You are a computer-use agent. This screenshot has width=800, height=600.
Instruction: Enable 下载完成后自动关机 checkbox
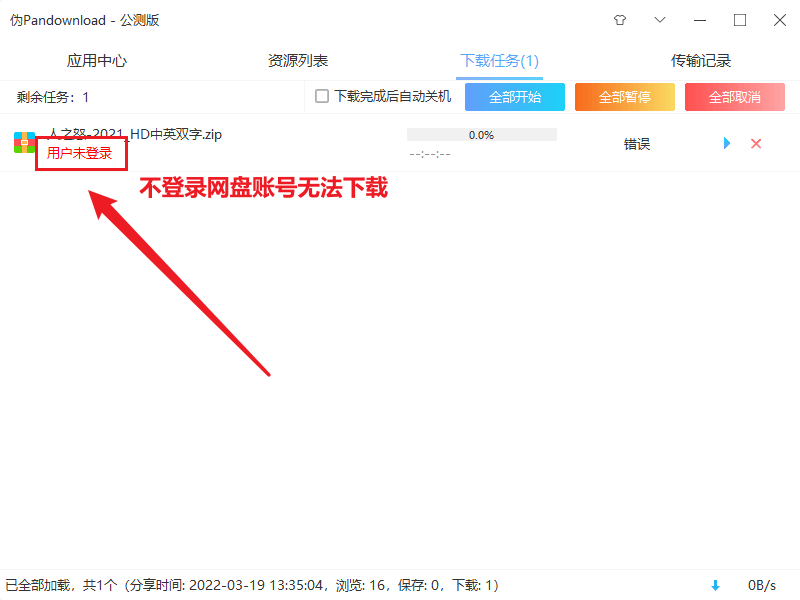(322, 96)
